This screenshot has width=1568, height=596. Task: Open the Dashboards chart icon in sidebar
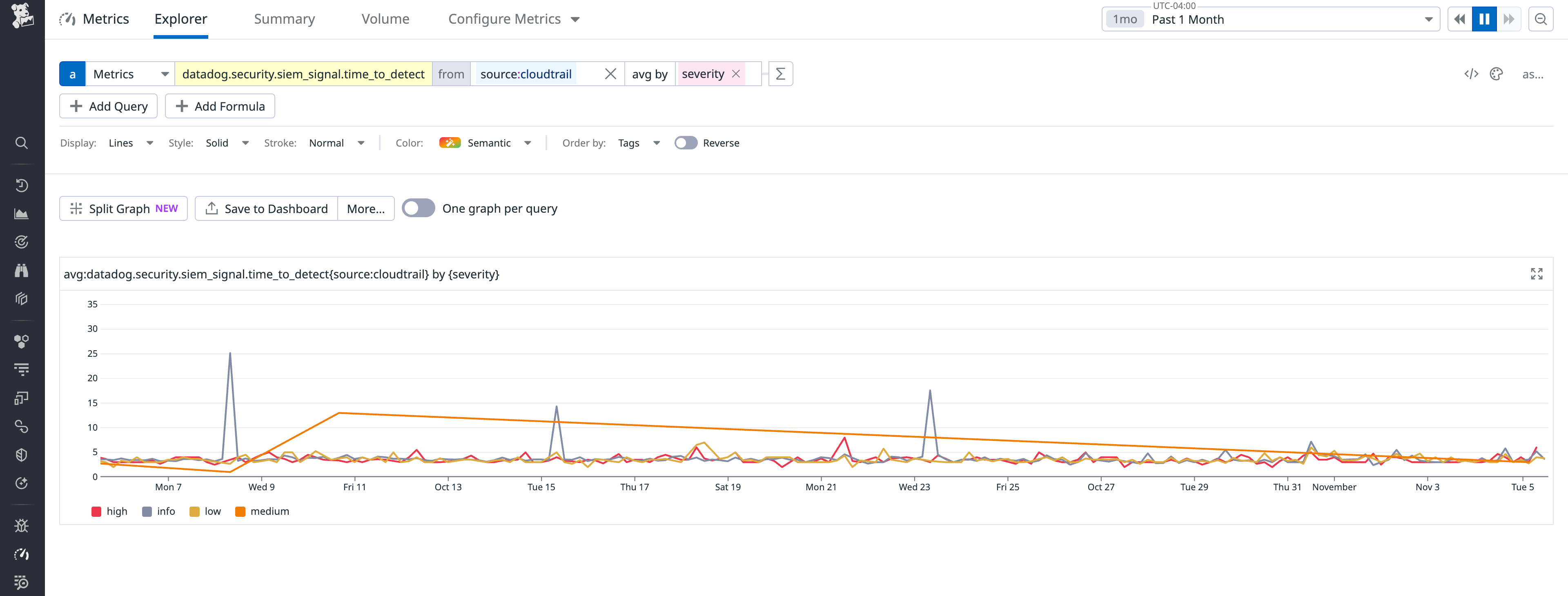click(21, 213)
